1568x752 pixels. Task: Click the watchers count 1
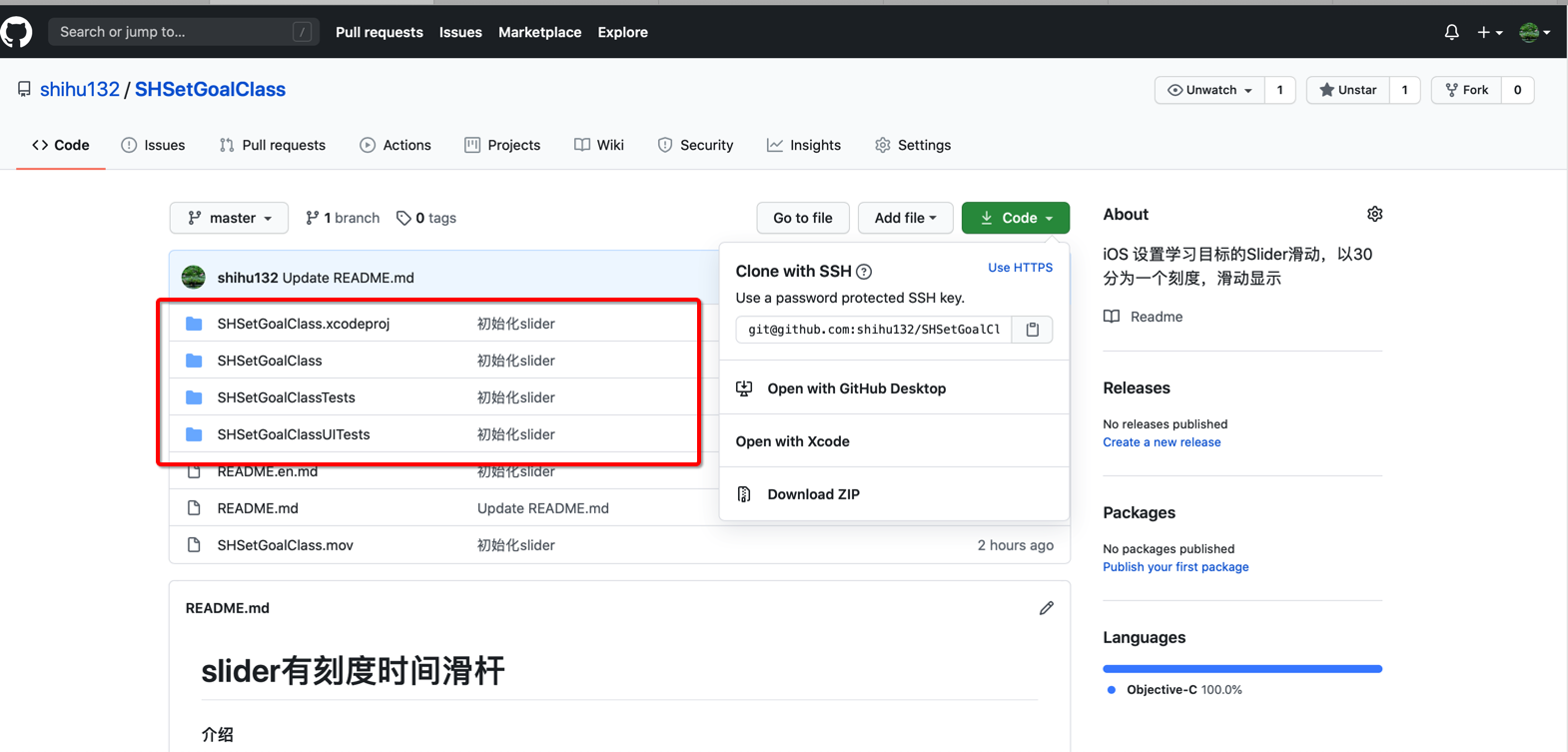1280,90
